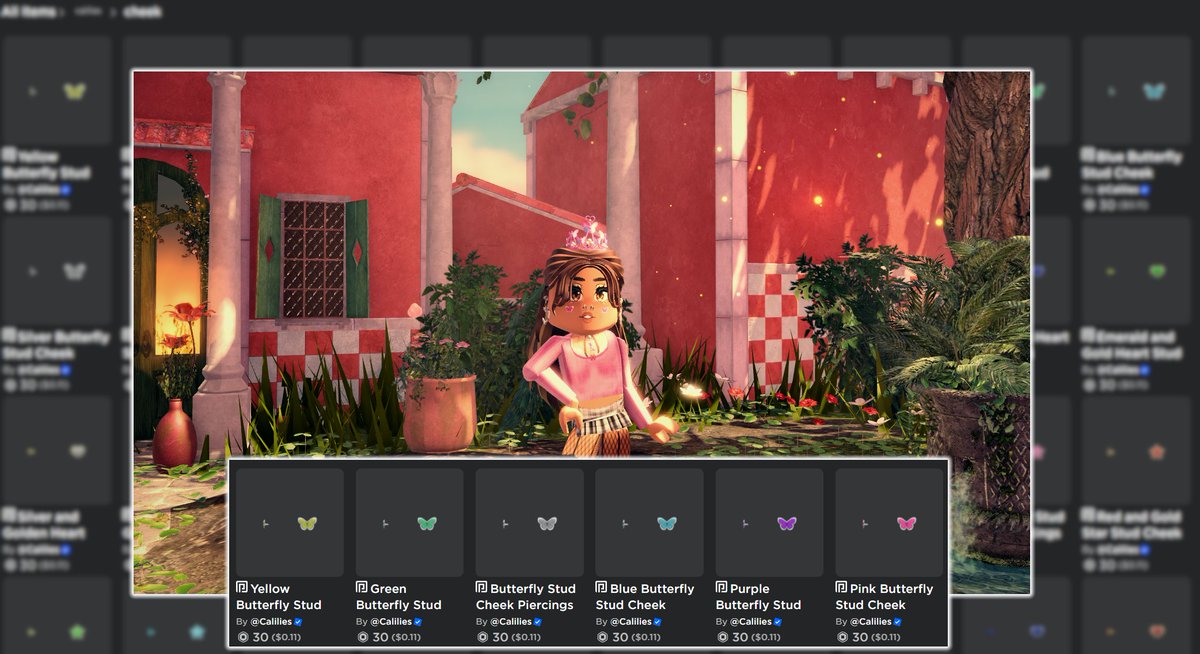Image resolution: width=1200 pixels, height=654 pixels.
Task: Click the item-type icon beside Yellow Butterfly Stud
Action: 242,588
